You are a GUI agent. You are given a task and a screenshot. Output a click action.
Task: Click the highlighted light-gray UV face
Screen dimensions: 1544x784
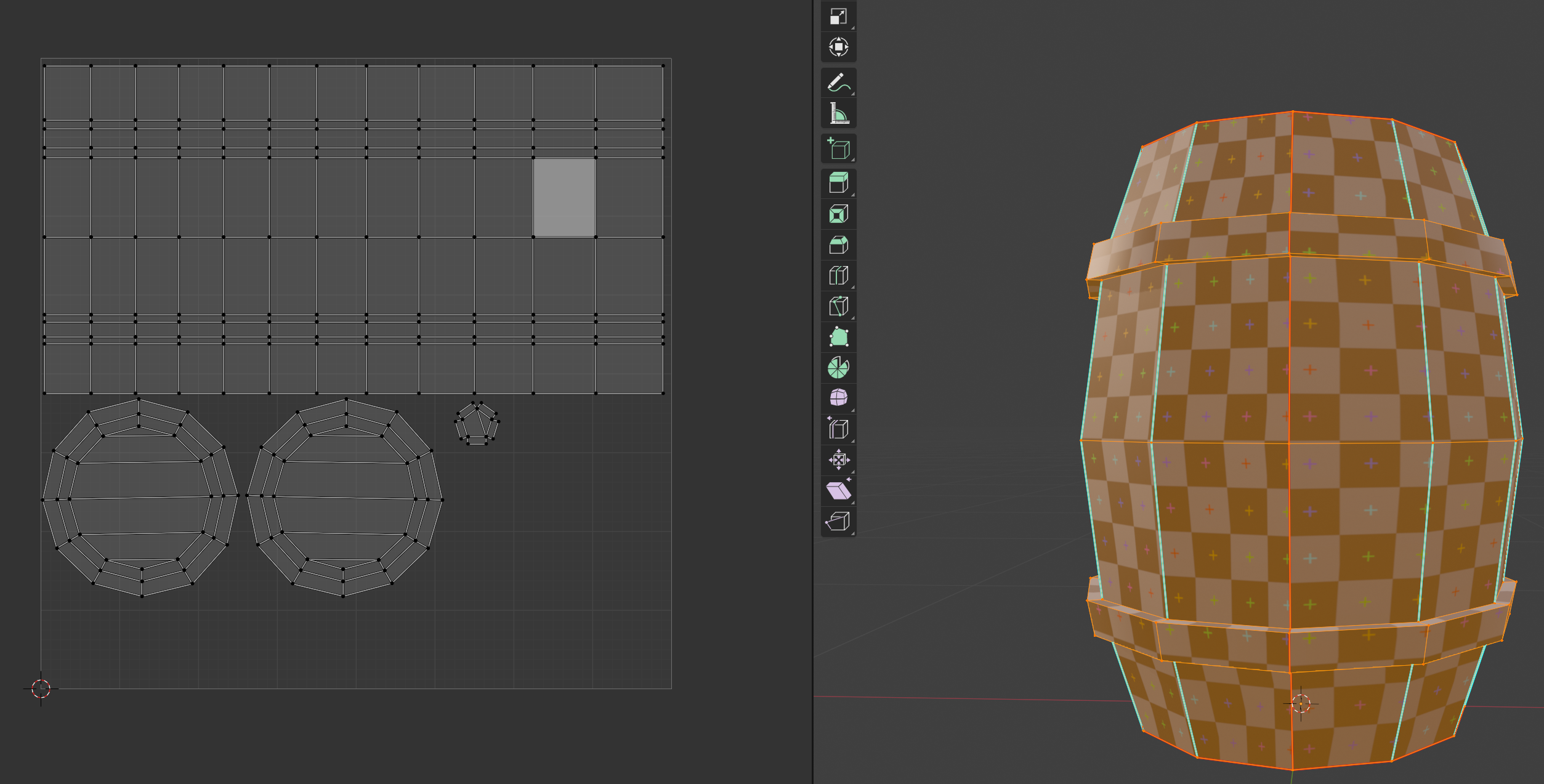coord(564,197)
